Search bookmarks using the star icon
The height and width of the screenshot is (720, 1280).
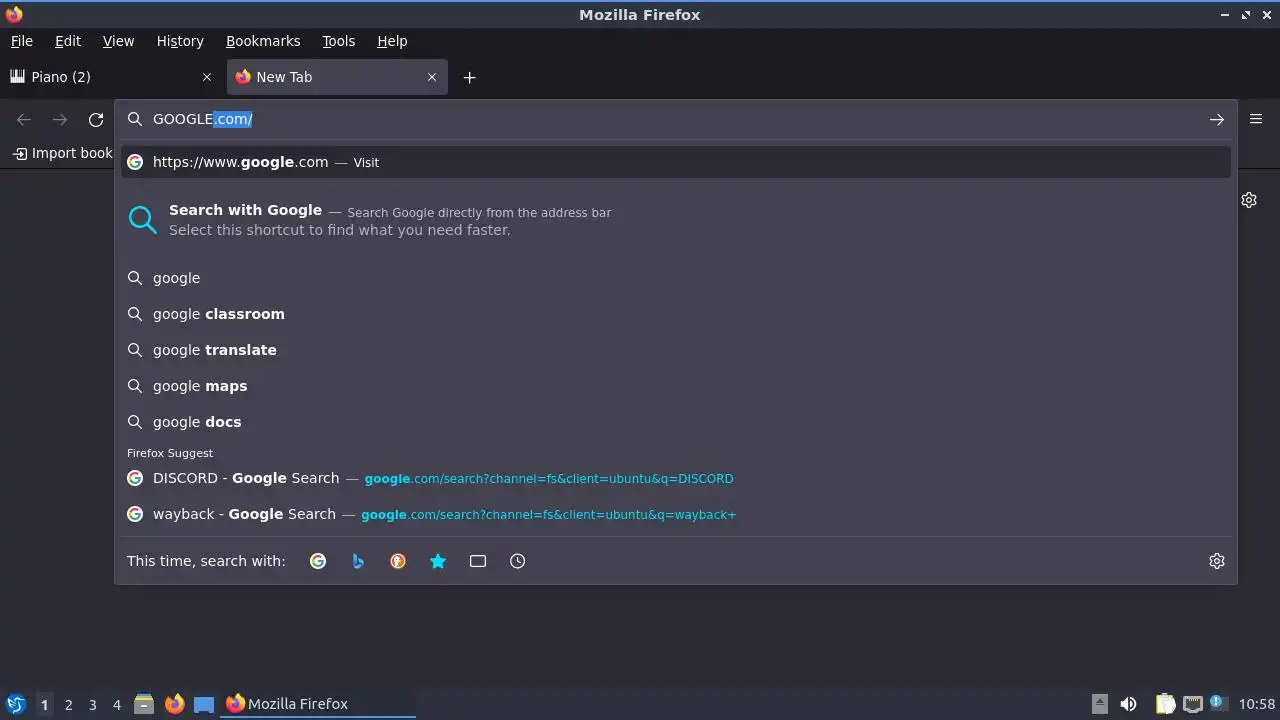click(438, 561)
